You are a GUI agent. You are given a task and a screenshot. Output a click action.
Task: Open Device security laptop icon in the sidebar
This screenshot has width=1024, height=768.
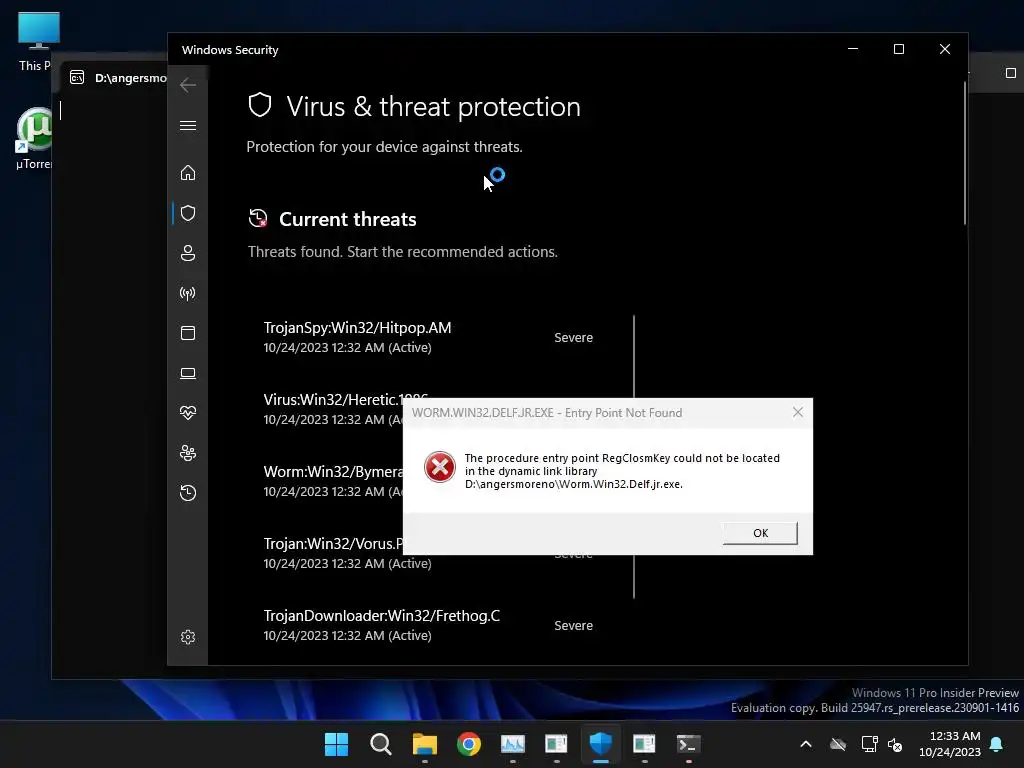point(187,373)
